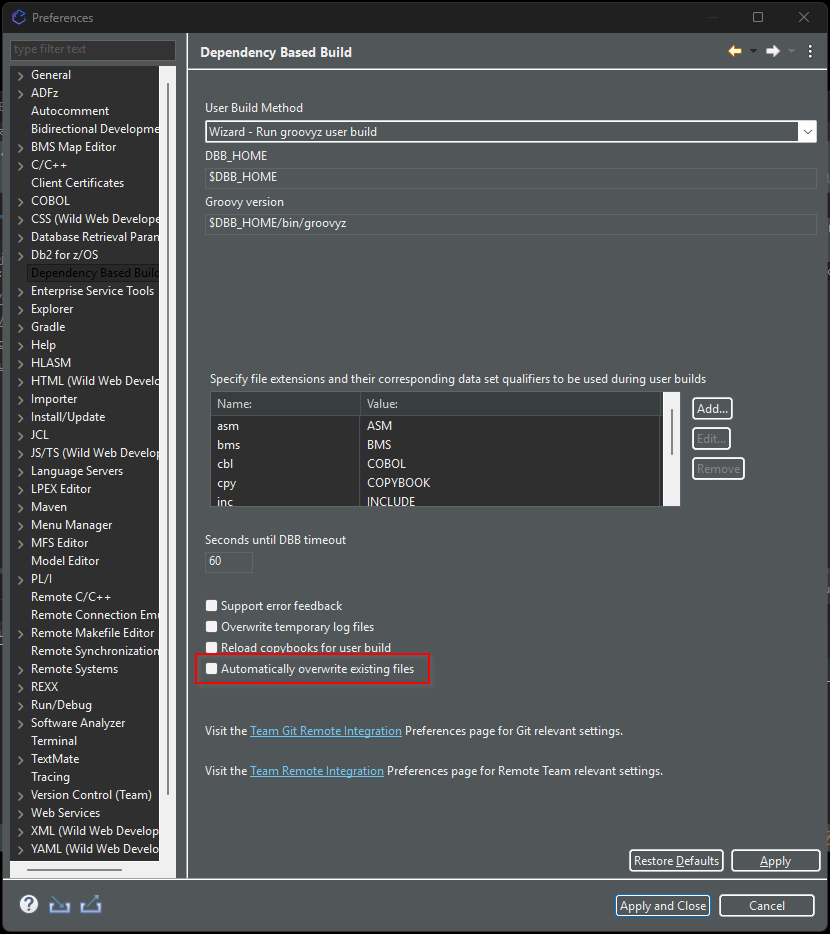Viewport: 830px width, 934px height.
Task: Open the three-dot view menu icon
Action: (810, 51)
